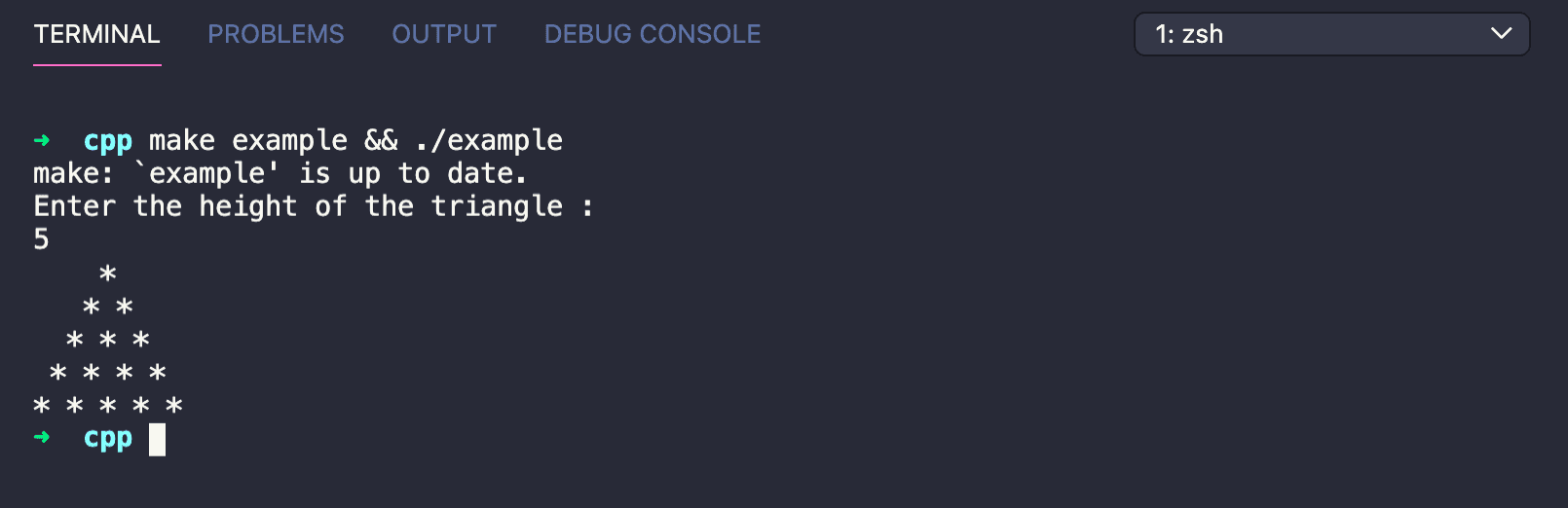The image size is (1568, 508).
Task: Click the green prompt arrow on the last line
Action: tap(42, 438)
